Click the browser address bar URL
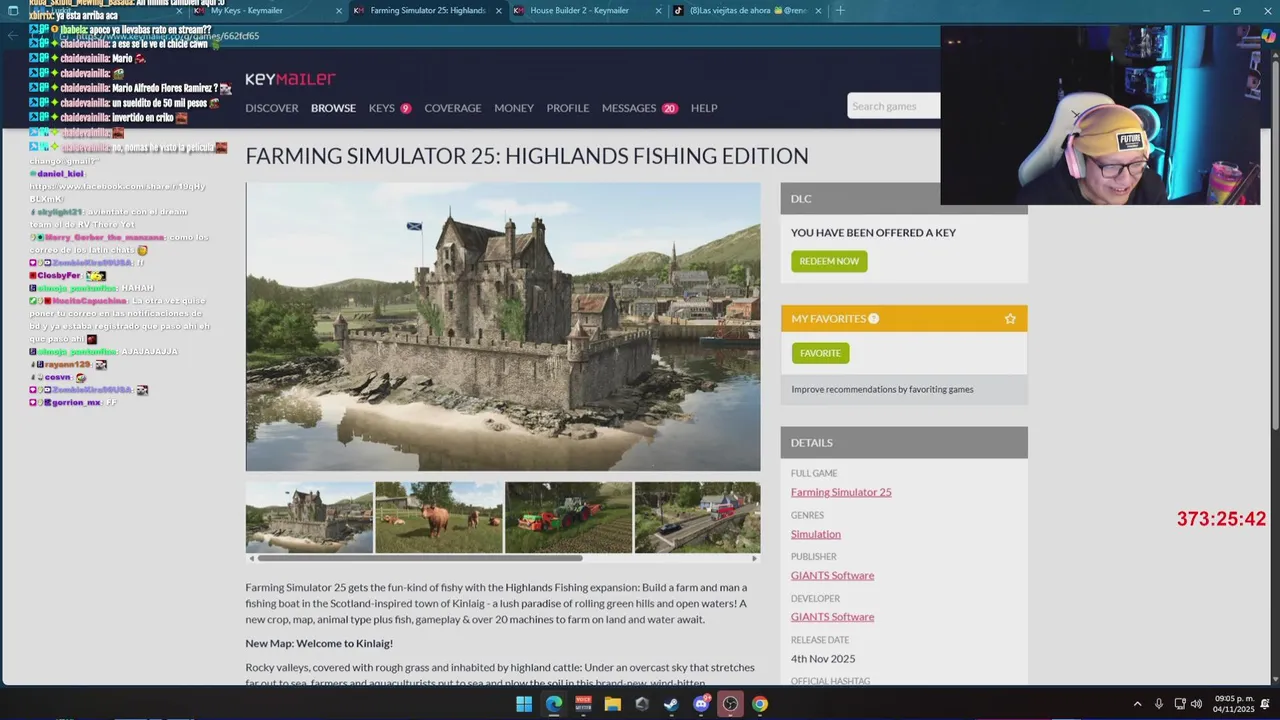The width and height of the screenshot is (1280, 720). point(168,36)
